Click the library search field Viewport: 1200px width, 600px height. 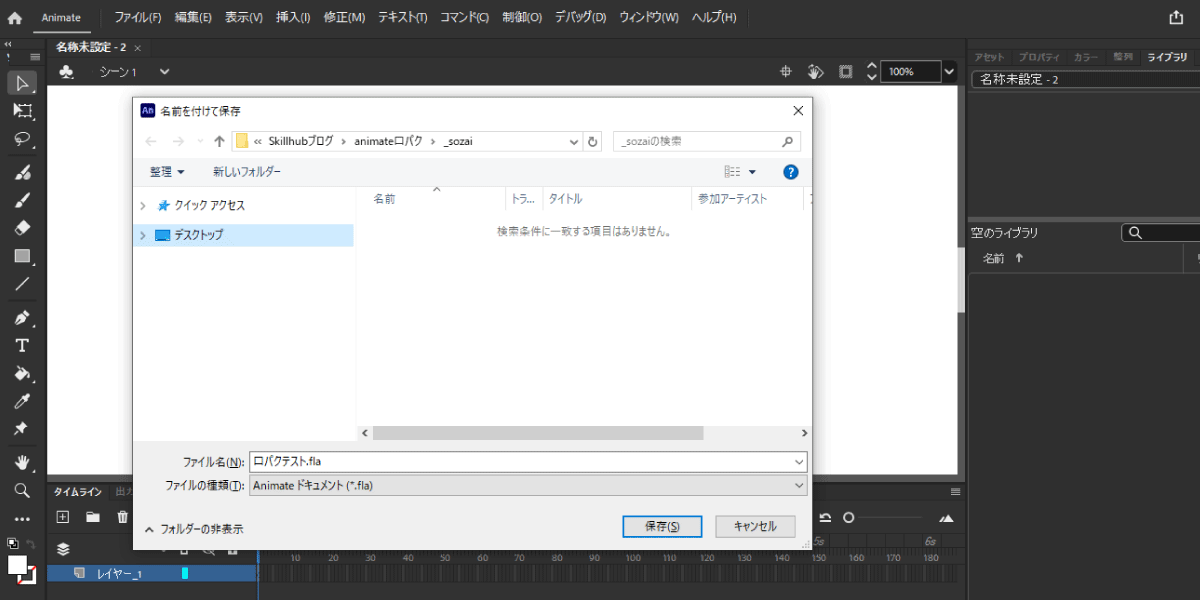(x=1160, y=233)
